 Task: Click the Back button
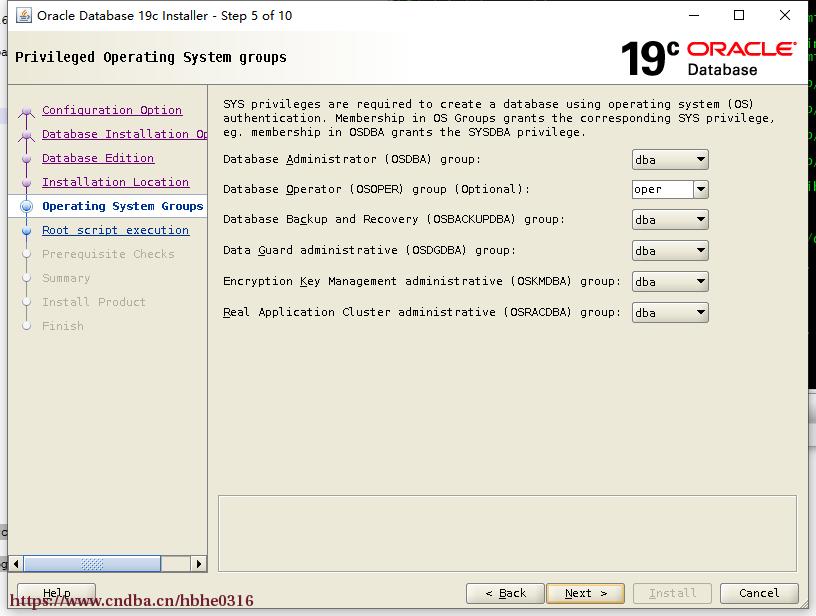pos(505,593)
